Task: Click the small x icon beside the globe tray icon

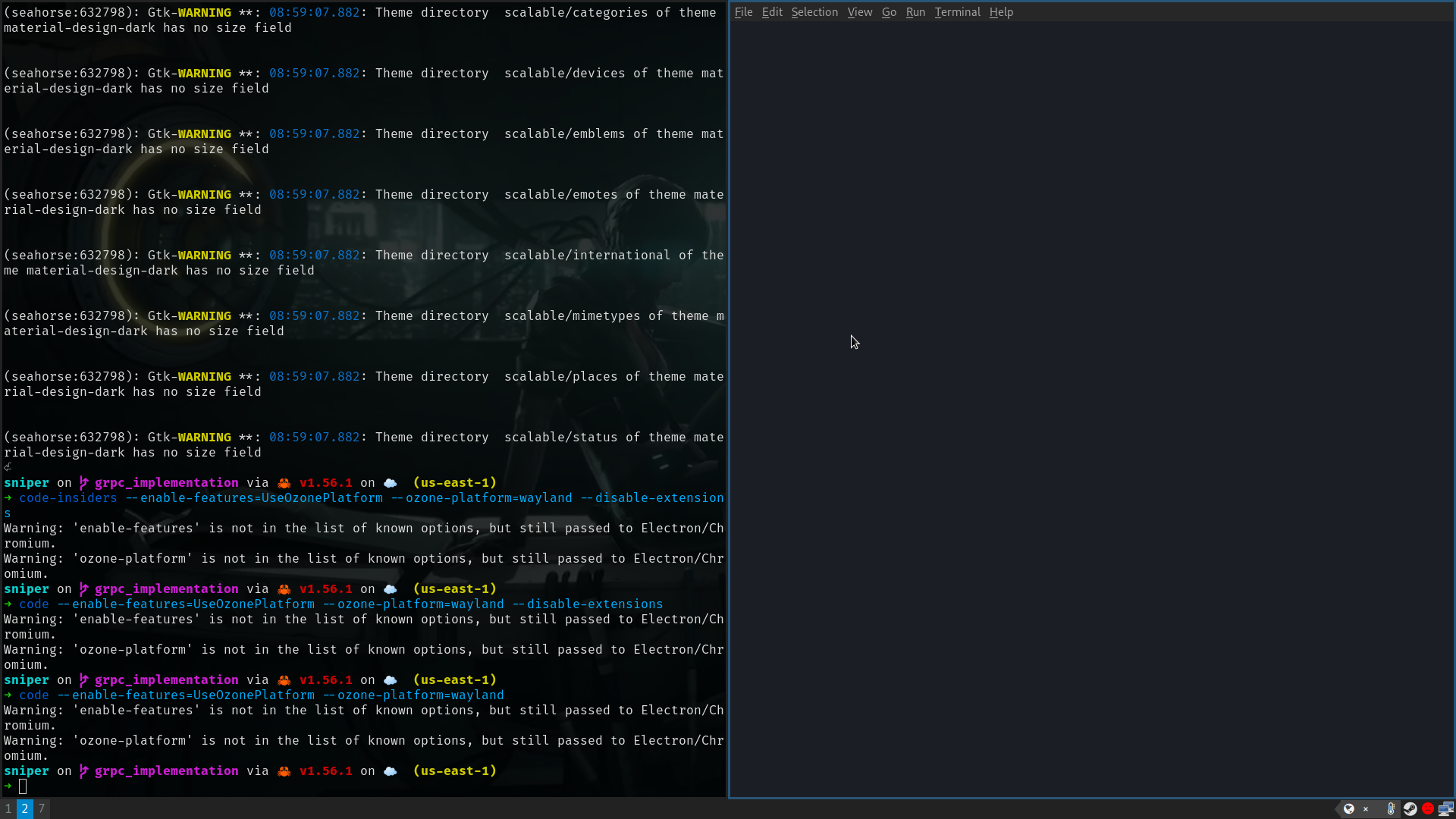Action: 1365,809
